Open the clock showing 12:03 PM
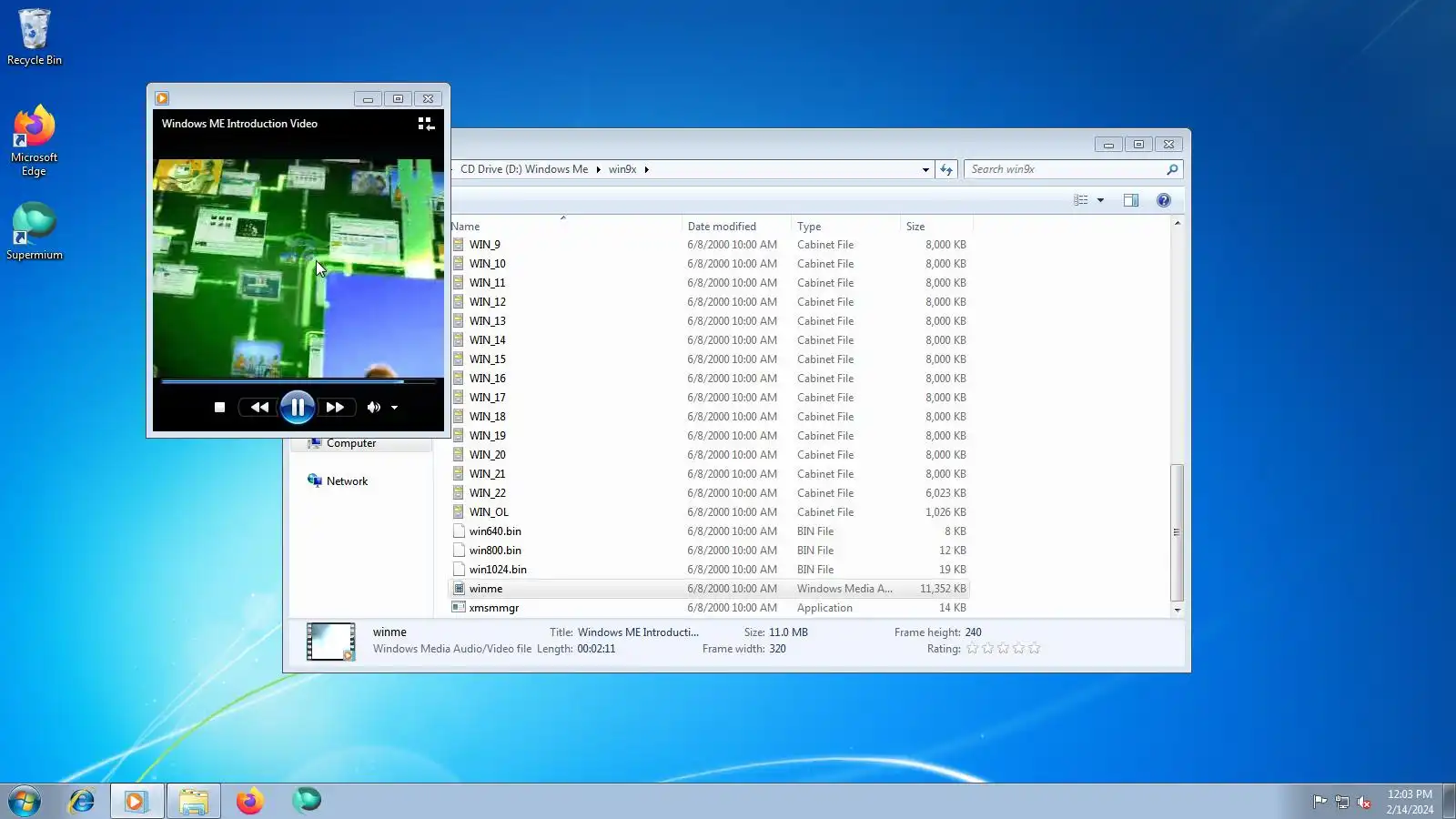The width and height of the screenshot is (1456, 819). pos(1410,802)
